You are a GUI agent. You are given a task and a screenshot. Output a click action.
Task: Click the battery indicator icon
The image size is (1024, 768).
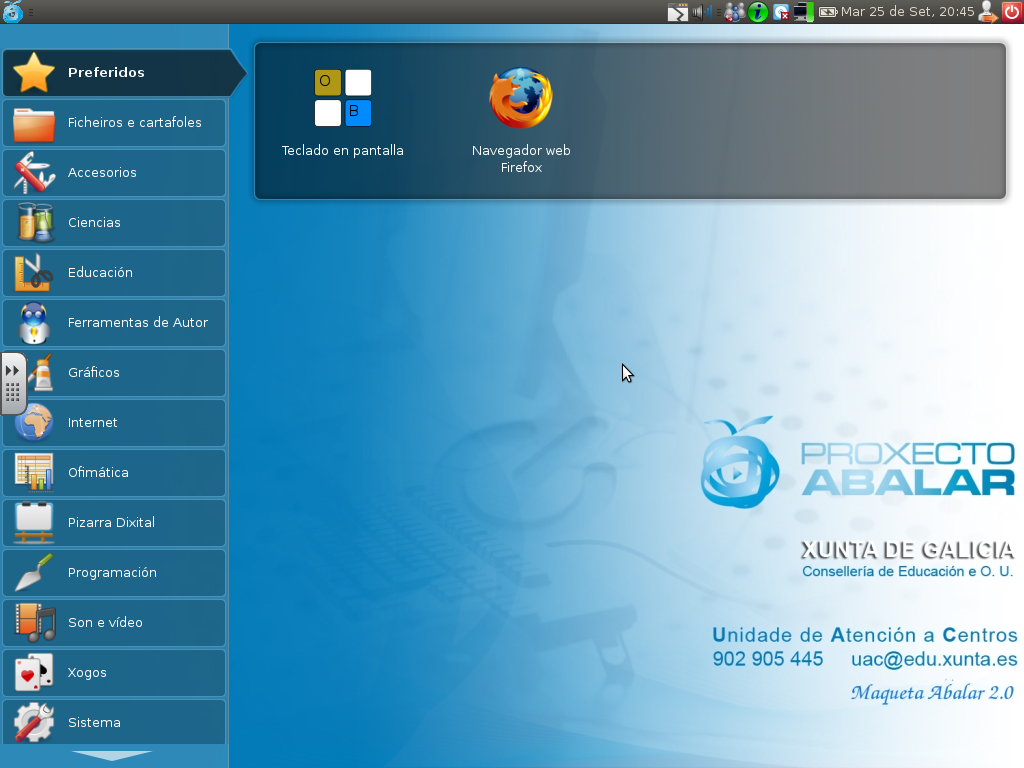pos(828,12)
